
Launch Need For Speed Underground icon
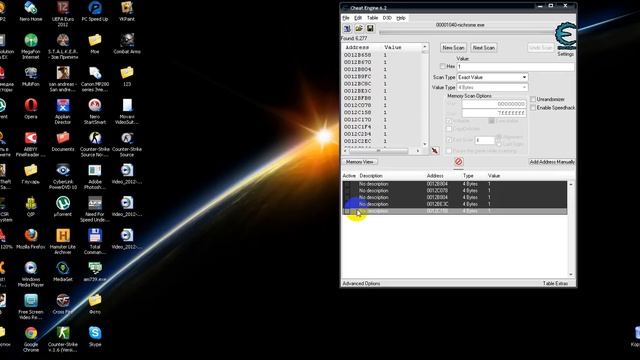point(95,209)
